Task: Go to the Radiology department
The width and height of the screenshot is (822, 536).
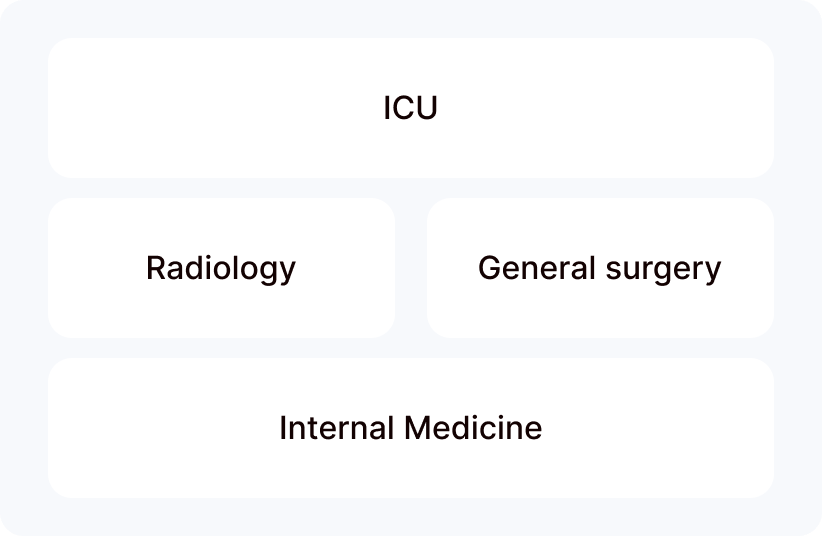Action: coord(221,268)
